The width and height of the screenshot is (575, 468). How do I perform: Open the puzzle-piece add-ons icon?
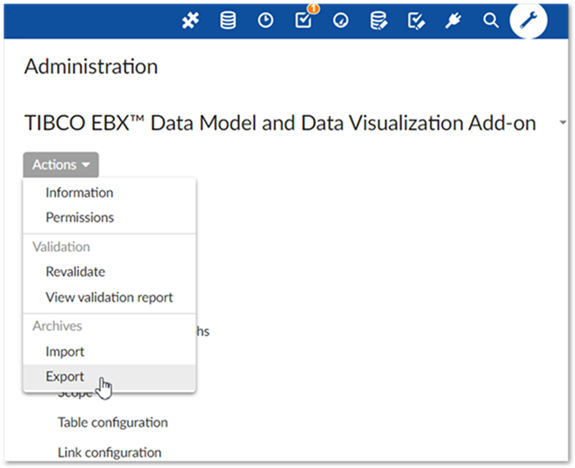pos(191,21)
